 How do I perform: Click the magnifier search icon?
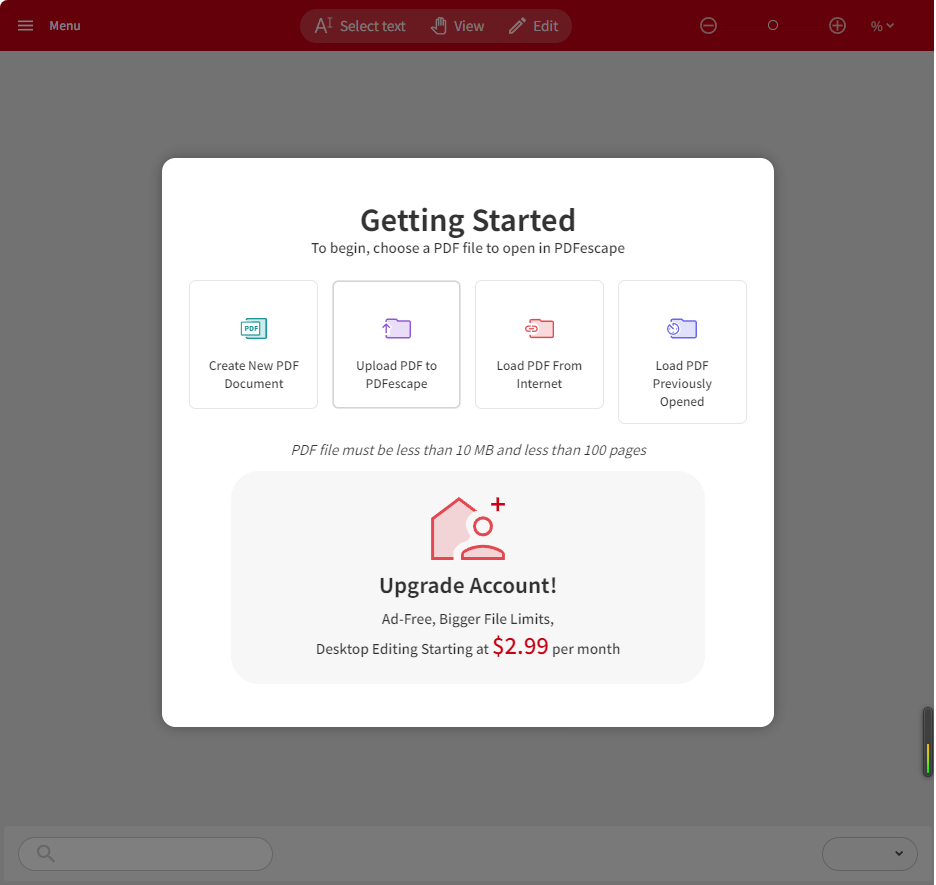45,853
